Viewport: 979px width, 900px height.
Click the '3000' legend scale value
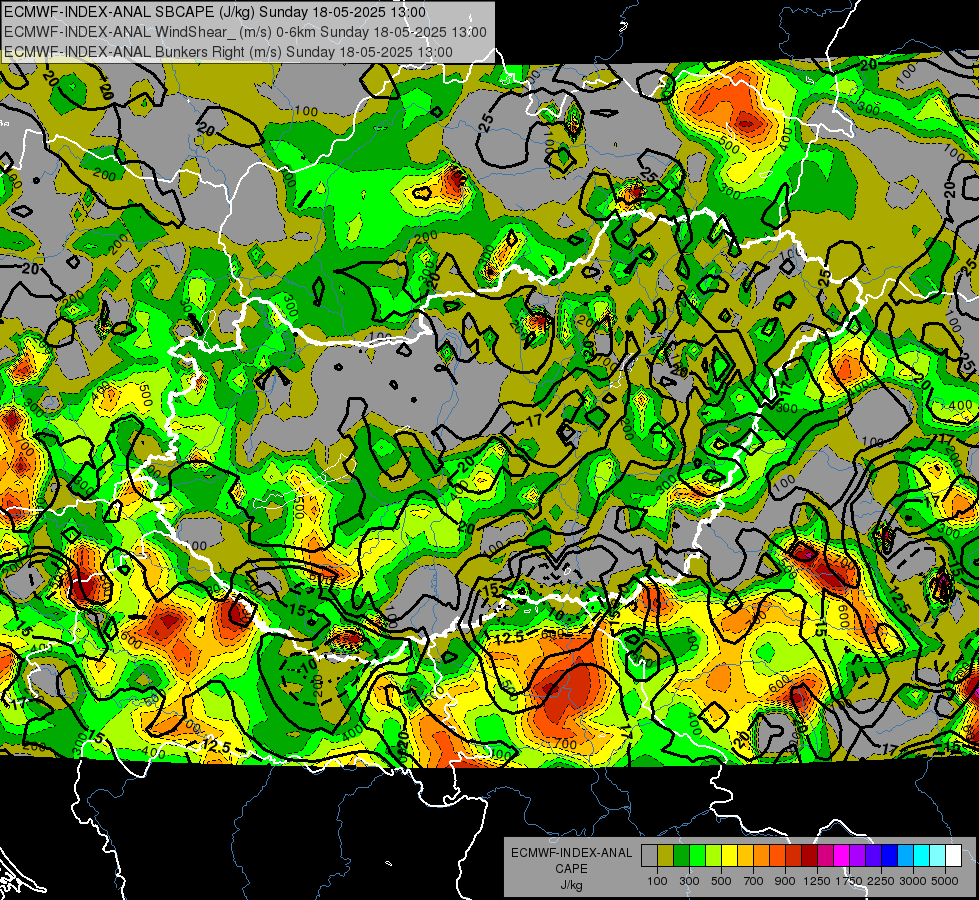[x=913, y=881]
